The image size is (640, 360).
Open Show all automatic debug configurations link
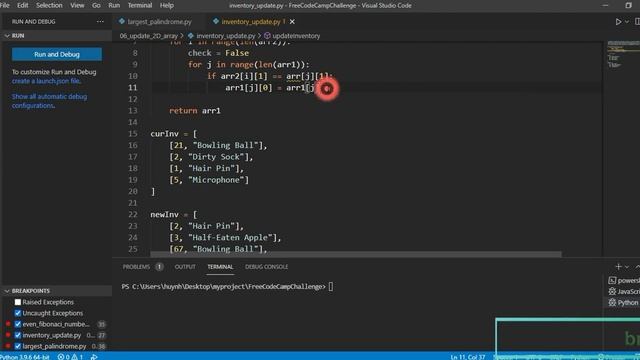click(x=49, y=101)
